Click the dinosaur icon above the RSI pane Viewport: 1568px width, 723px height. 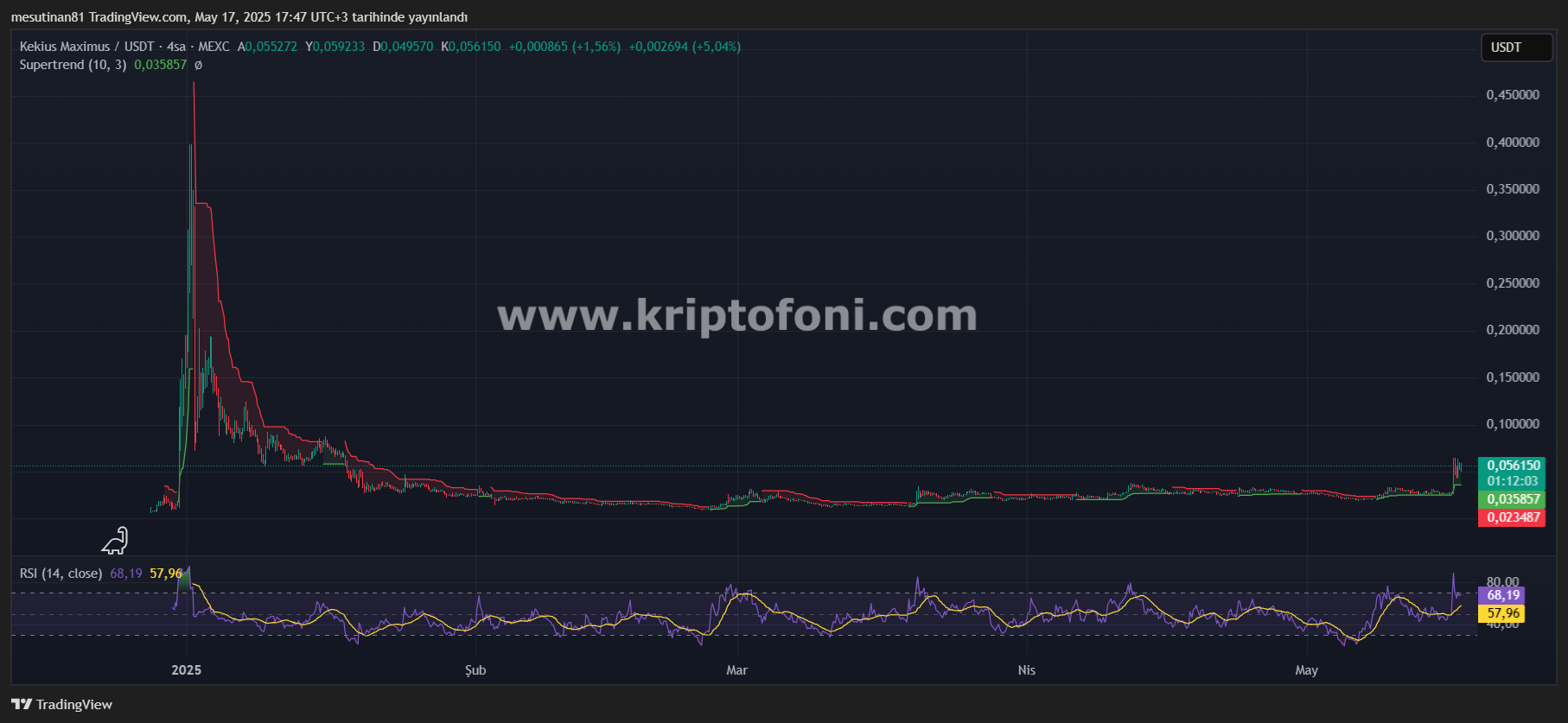coord(115,541)
